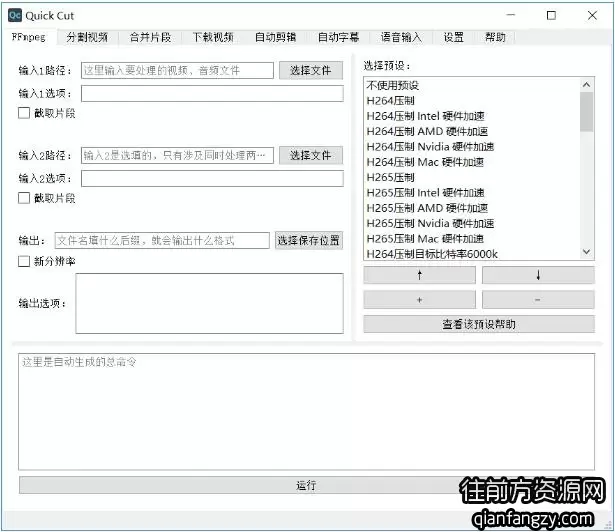Select H265压制 Nvidia 硬件加速 preset

[x=472, y=223]
